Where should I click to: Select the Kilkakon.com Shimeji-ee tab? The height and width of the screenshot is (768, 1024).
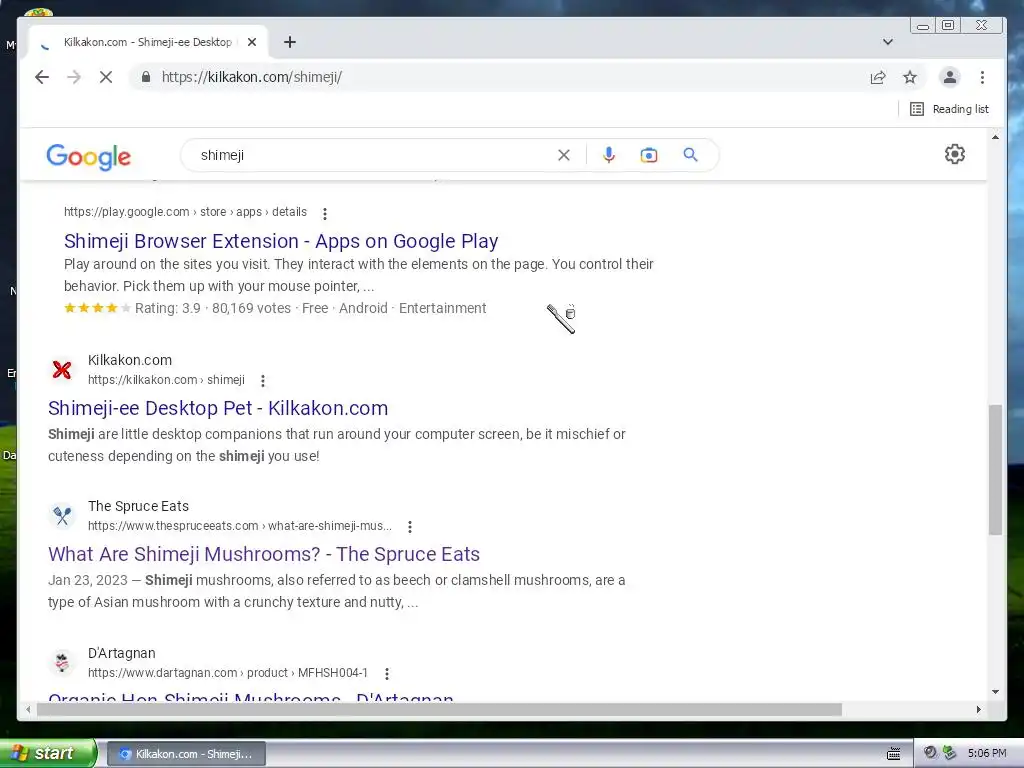point(148,42)
